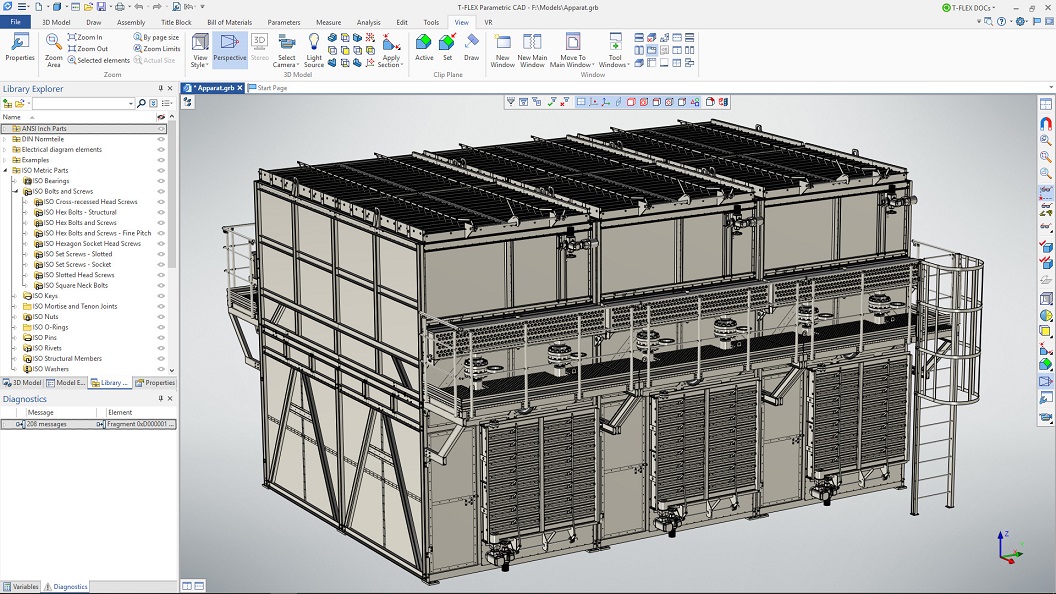Click the Library Explorer search input field
This screenshot has height=594, width=1056.
tap(79, 103)
